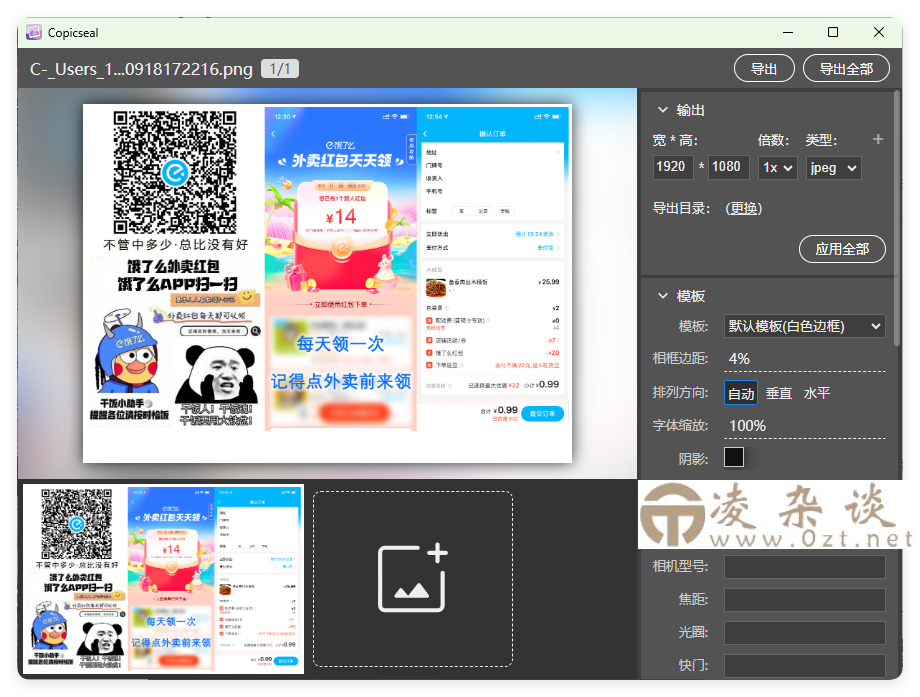The height and width of the screenshot is (697, 920).
Task: Click the right settings panel scrollbar
Action: point(897,218)
